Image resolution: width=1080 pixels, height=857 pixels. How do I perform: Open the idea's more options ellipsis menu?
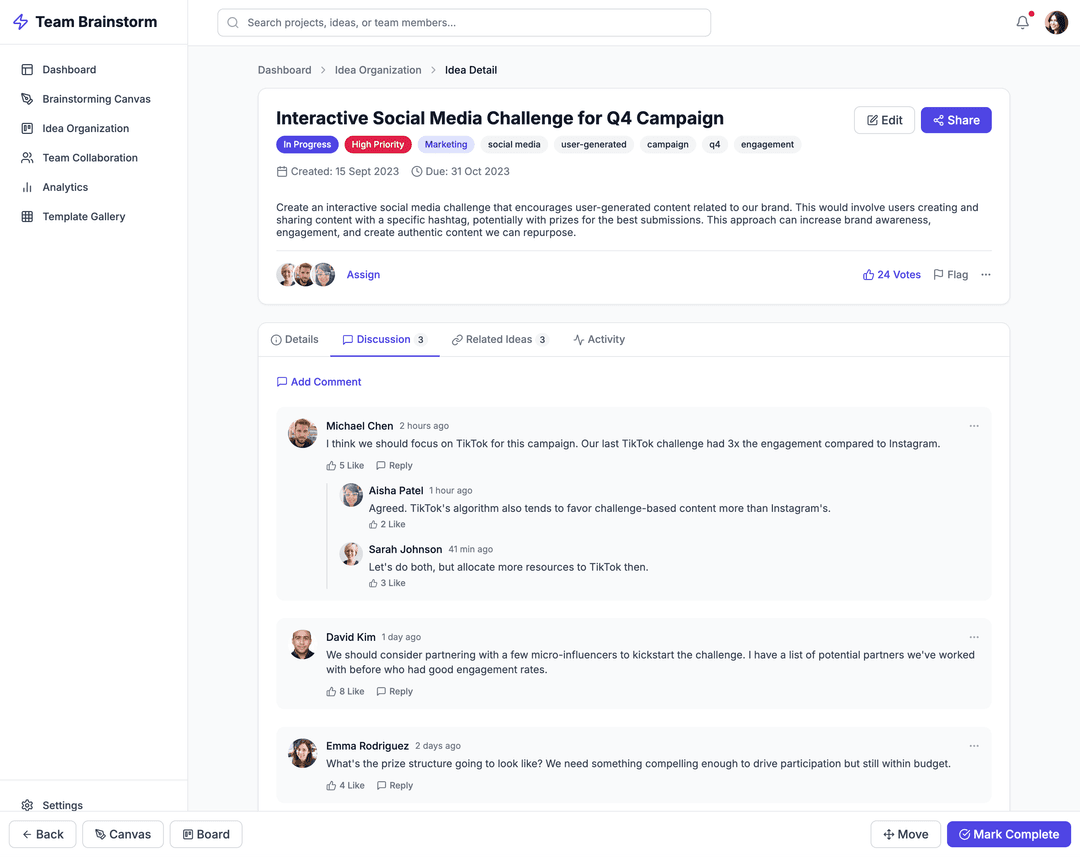pyautogui.click(x=986, y=275)
